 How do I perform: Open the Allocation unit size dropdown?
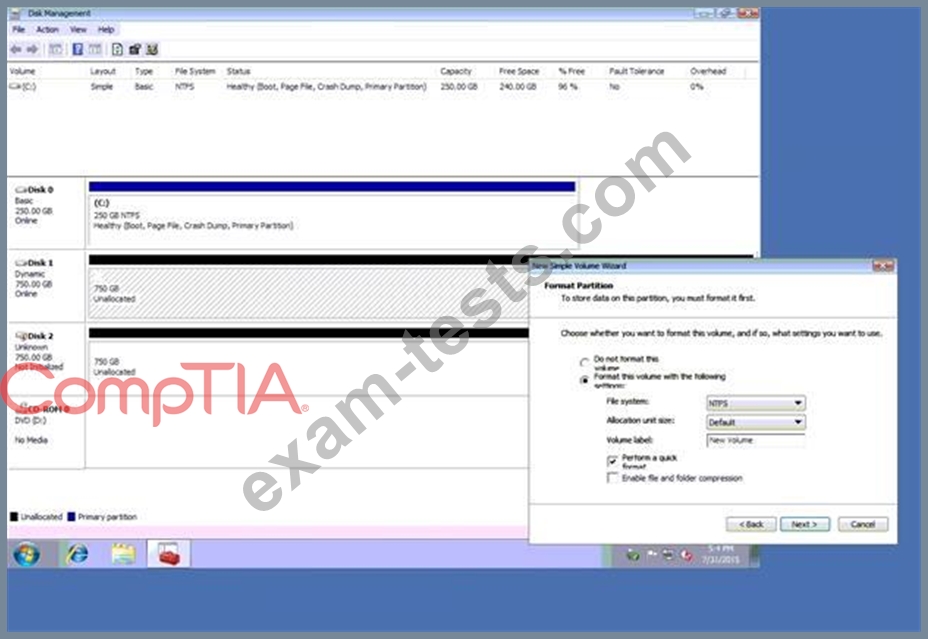(756, 422)
